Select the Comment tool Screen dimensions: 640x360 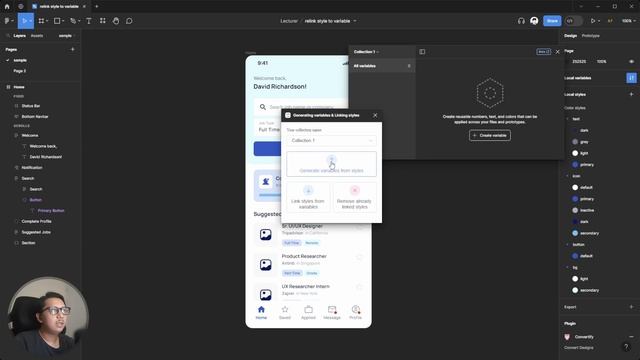point(129,21)
